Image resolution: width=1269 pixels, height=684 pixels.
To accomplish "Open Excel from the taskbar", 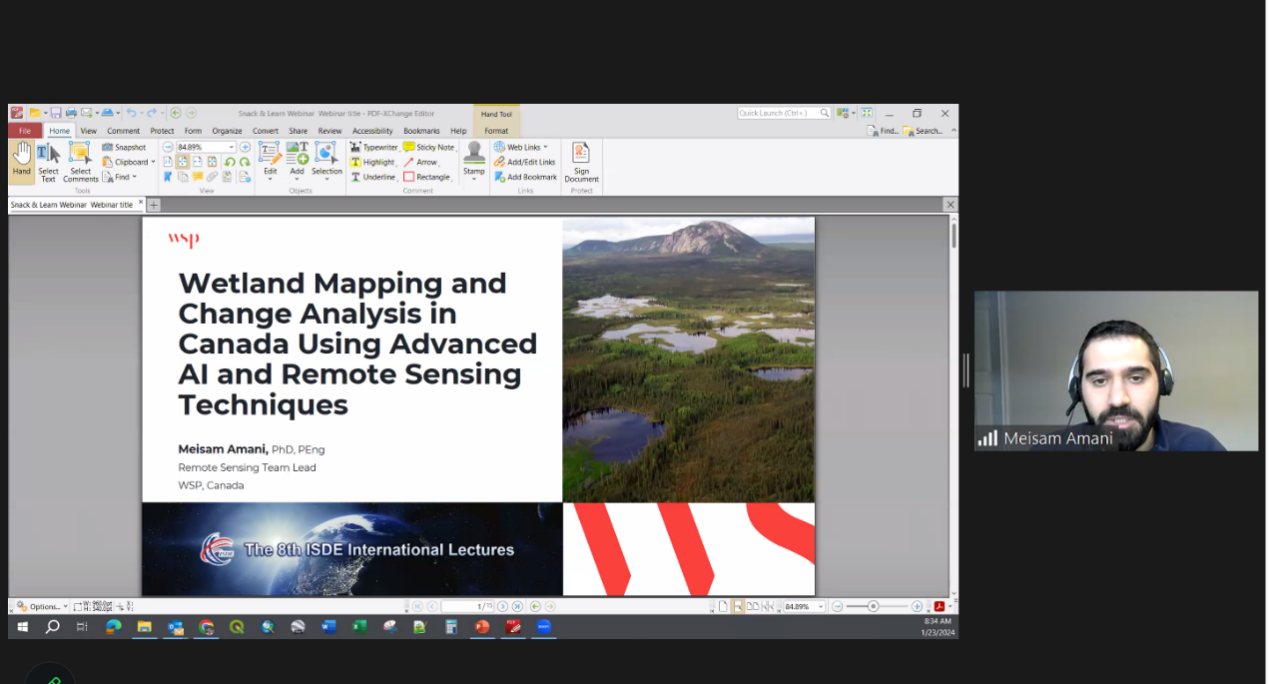I will coord(359,627).
